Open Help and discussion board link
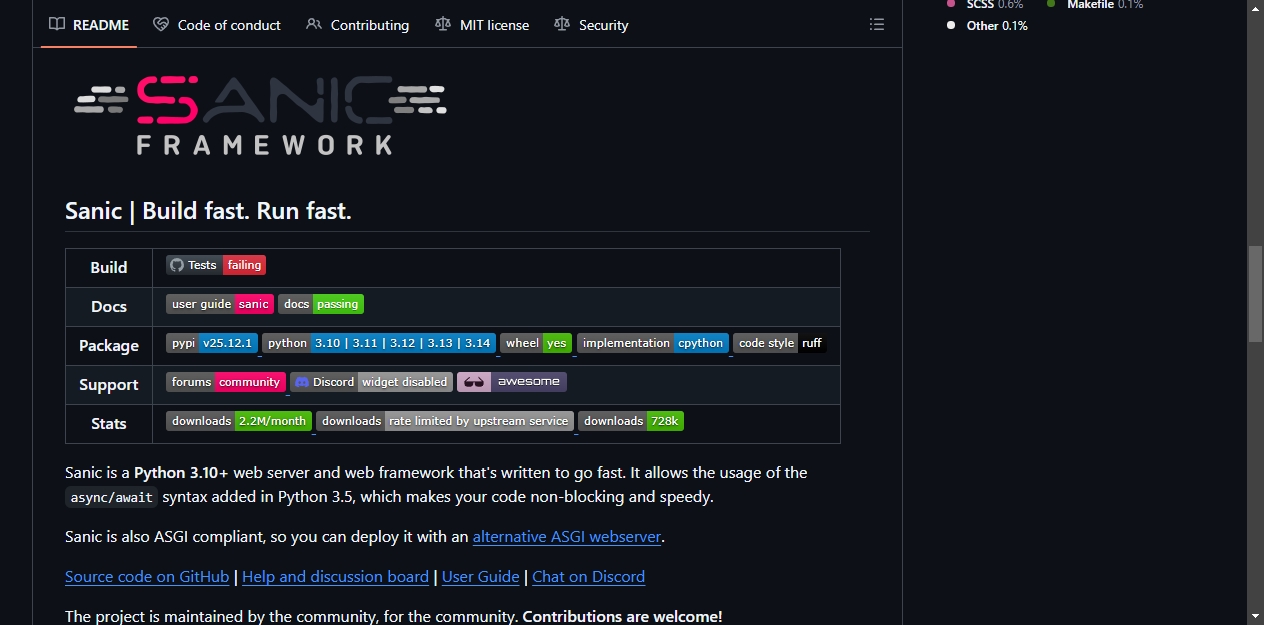 (335, 577)
